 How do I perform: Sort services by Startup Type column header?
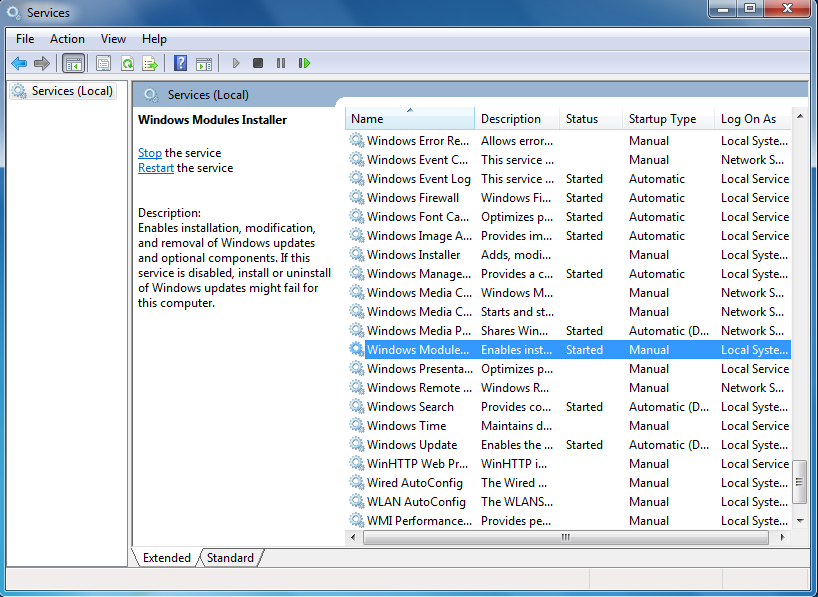(x=662, y=119)
